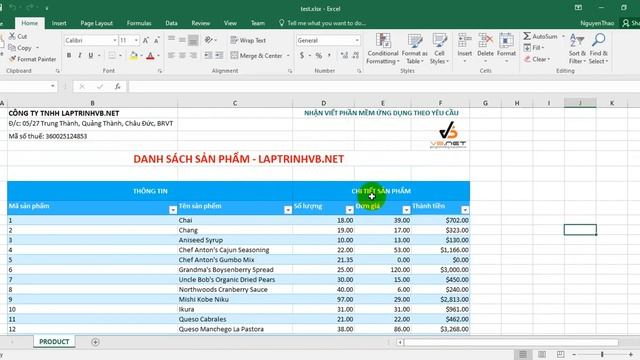This screenshot has width=640, height=360.
Task: Click the column G header
Action: tap(485, 103)
